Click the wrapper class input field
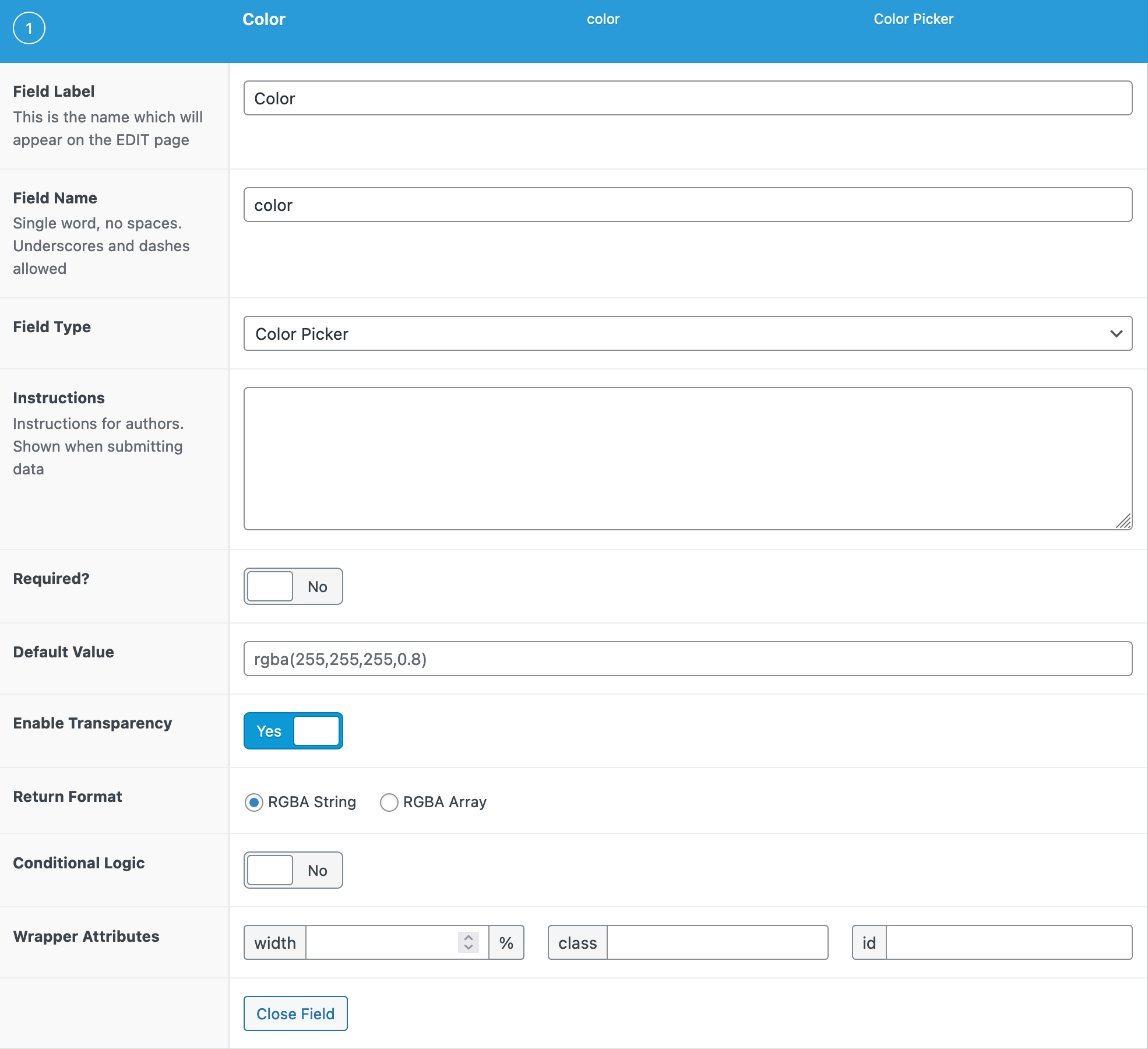 click(717, 942)
